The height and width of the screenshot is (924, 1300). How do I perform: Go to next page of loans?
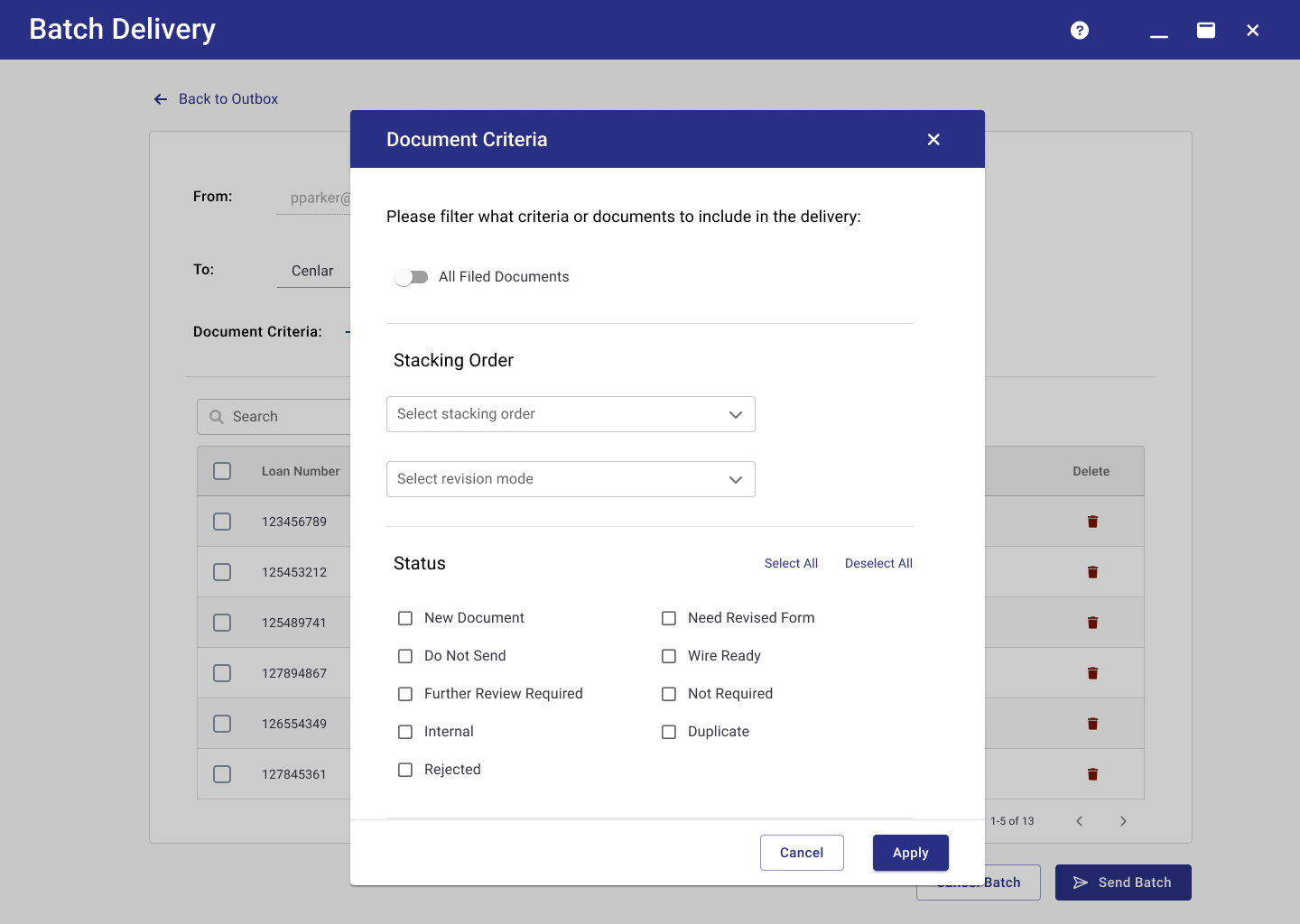[1123, 821]
